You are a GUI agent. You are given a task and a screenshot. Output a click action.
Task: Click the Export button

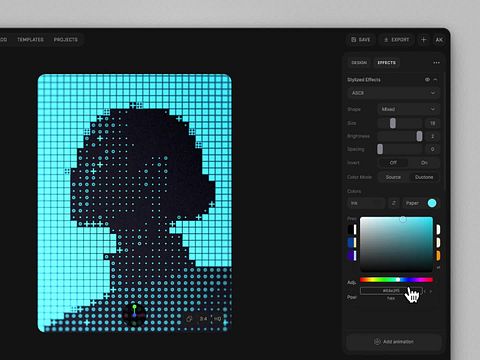396,40
